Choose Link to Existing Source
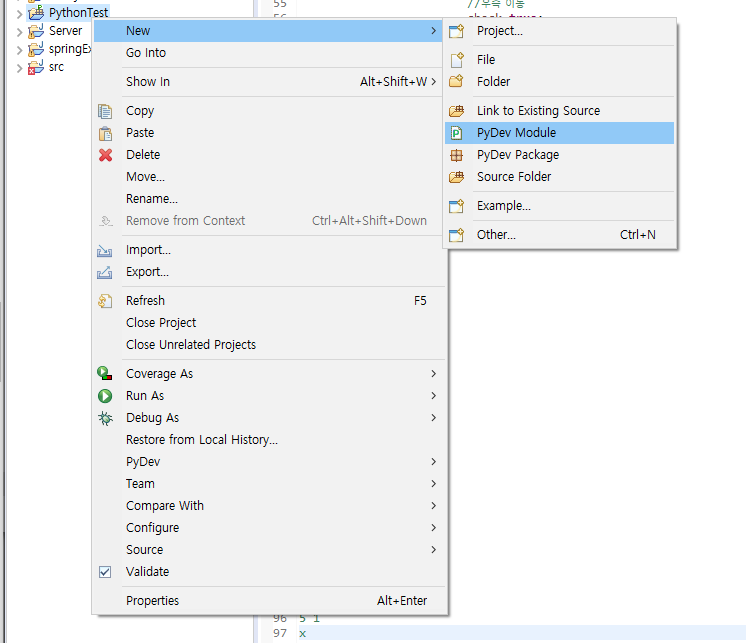The height and width of the screenshot is (643, 746). click(x=560, y=111)
